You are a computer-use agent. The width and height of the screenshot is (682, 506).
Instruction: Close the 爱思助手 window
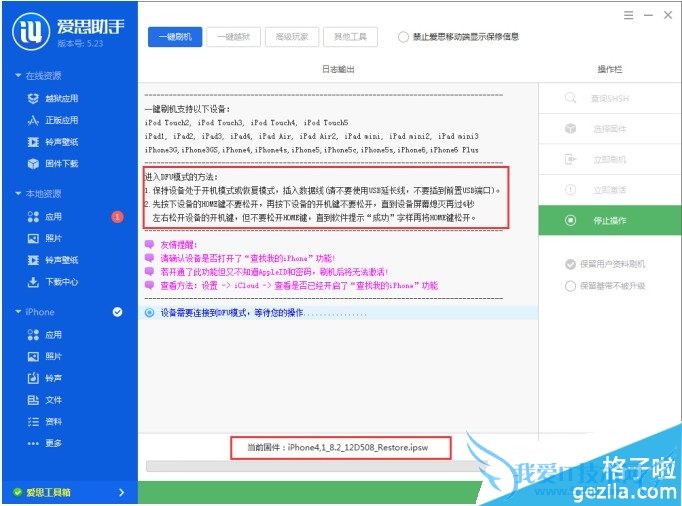pyautogui.click(x=668, y=15)
